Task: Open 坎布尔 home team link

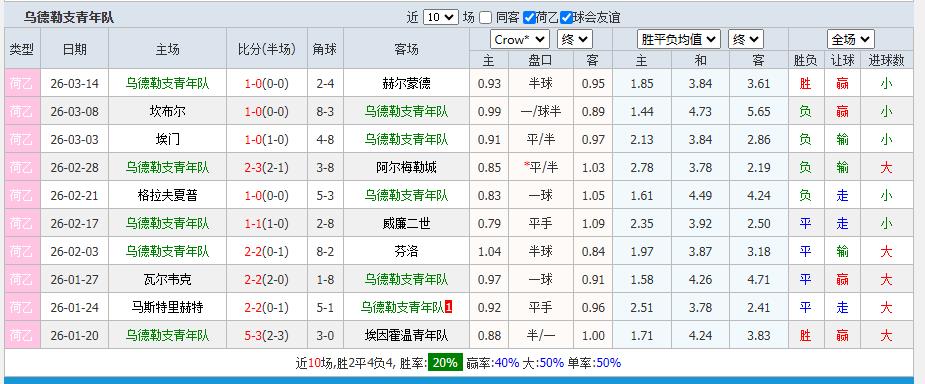Action: 168,111
